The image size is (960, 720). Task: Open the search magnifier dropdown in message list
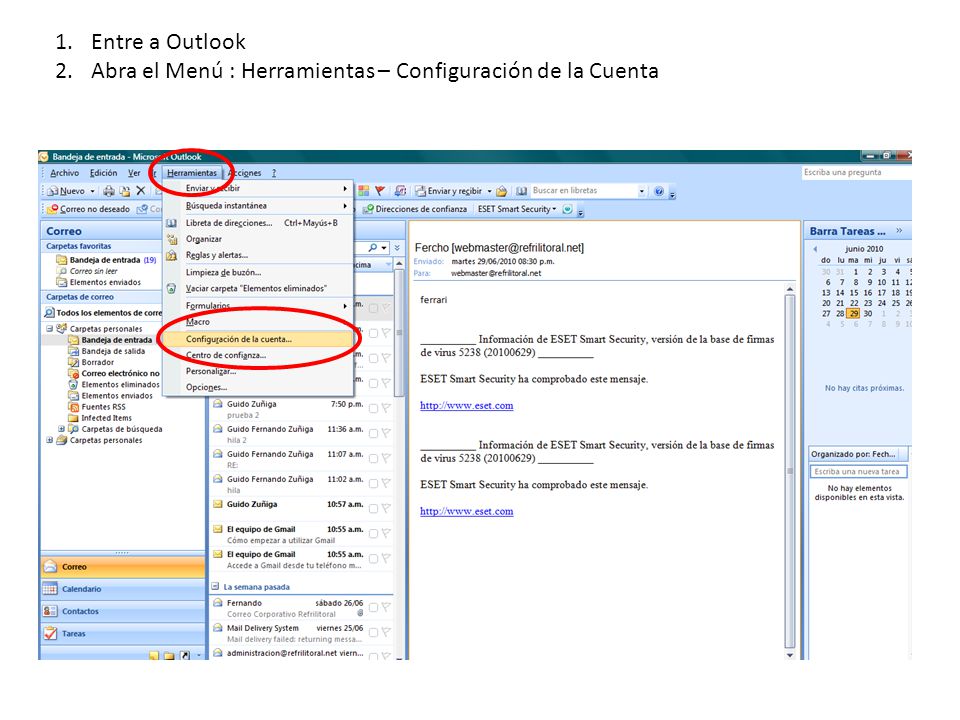tap(384, 248)
